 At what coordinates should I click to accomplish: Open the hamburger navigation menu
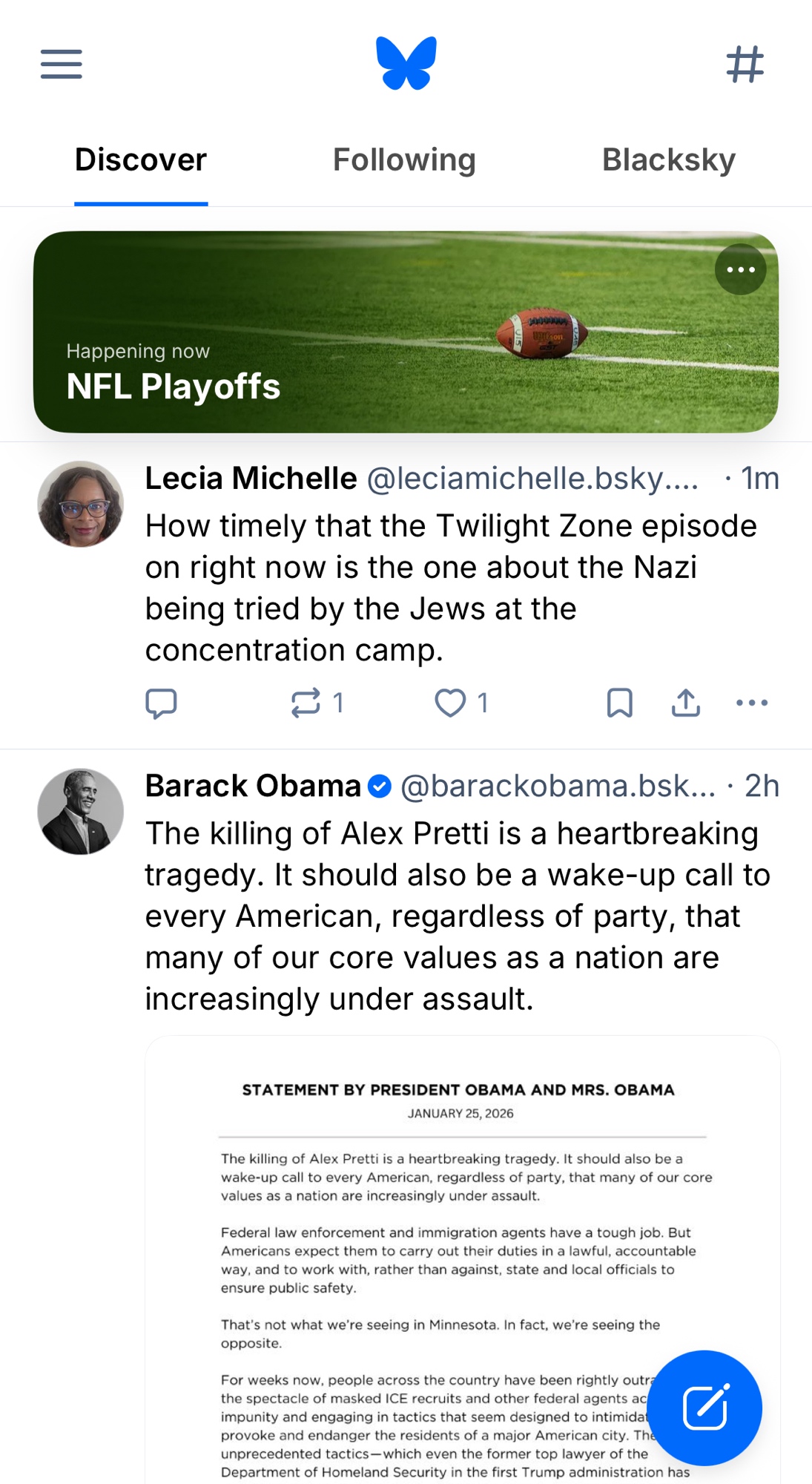(61, 64)
